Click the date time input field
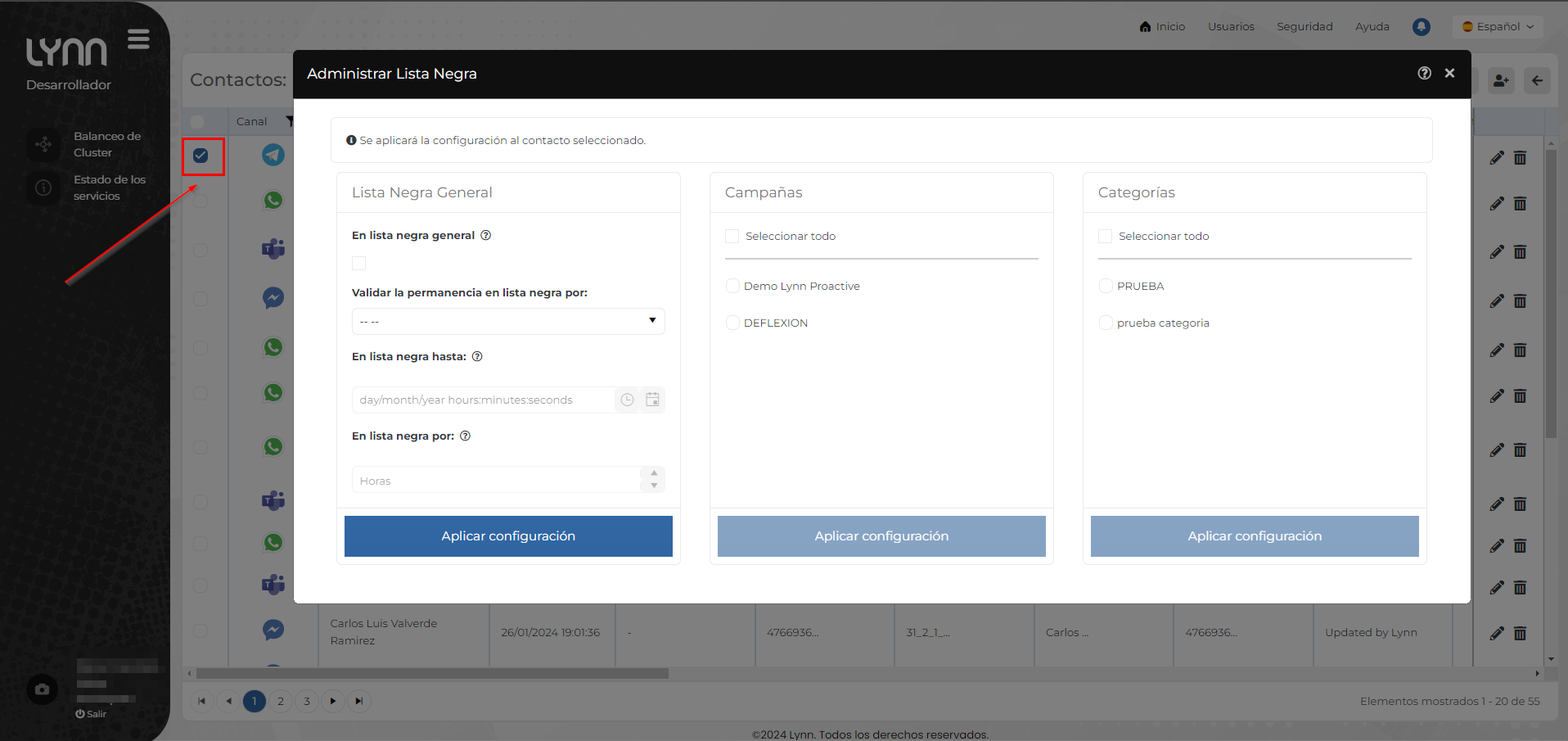The height and width of the screenshot is (741, 1568). pyautogui.click(x=483, y=400)
